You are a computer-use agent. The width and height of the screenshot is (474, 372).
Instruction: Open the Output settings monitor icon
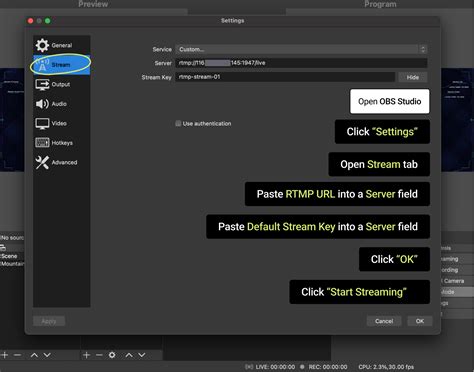pyautogui.click(x=42, y=84)
